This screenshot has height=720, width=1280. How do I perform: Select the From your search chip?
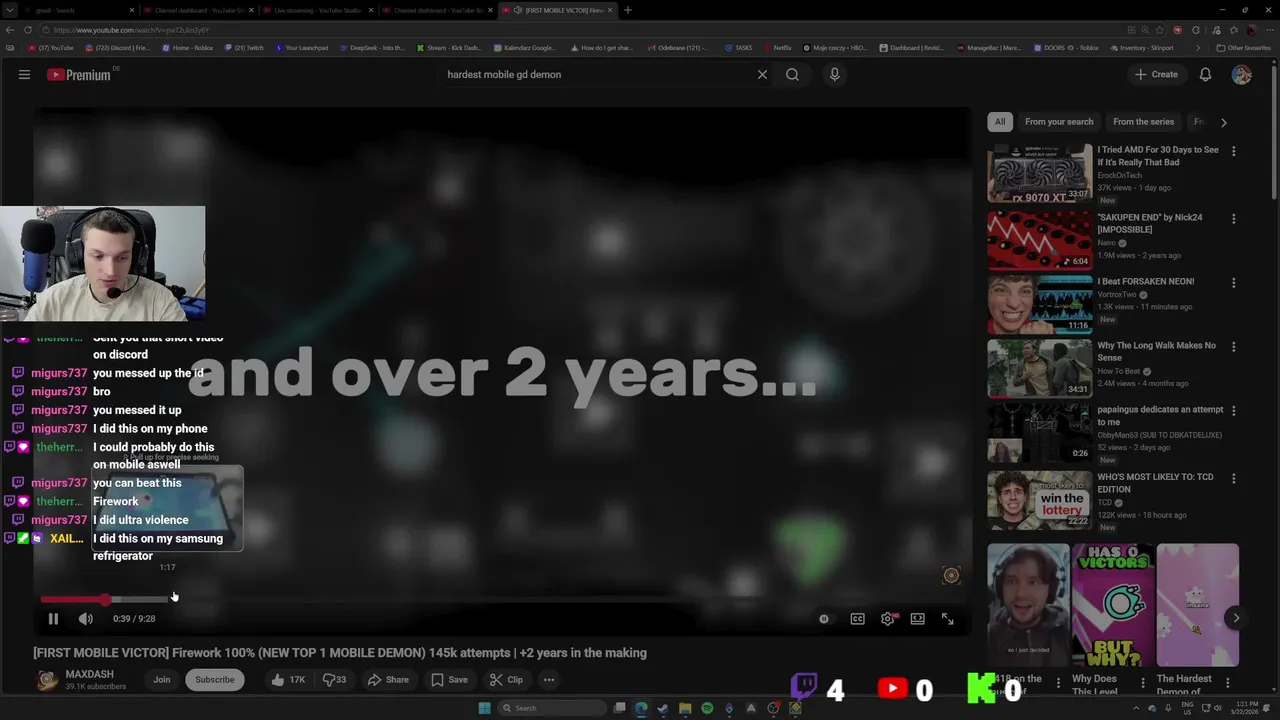[1059, 122]
